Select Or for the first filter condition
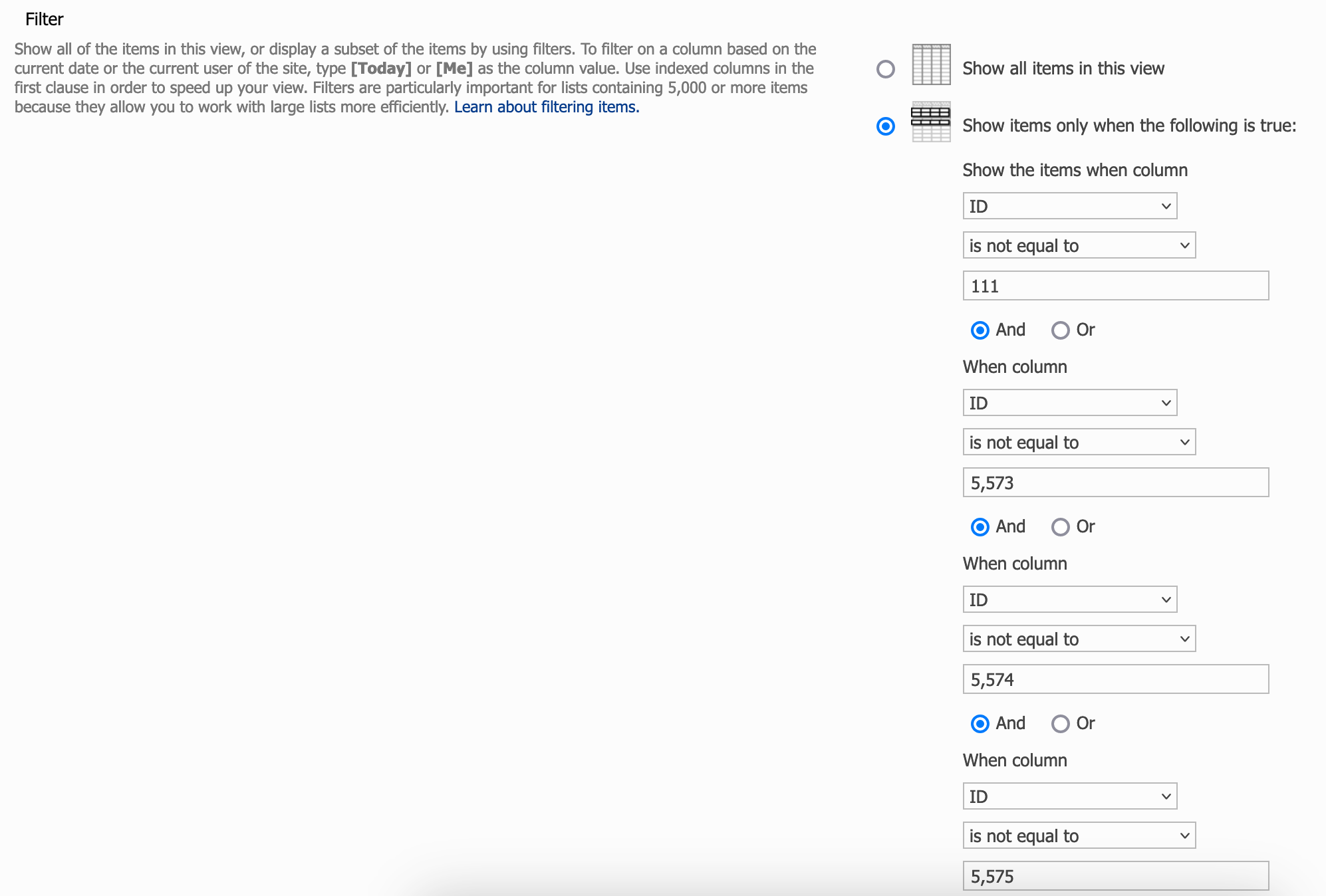The height and width of the screenshot is (896, 1326). tap(1060, 330)
